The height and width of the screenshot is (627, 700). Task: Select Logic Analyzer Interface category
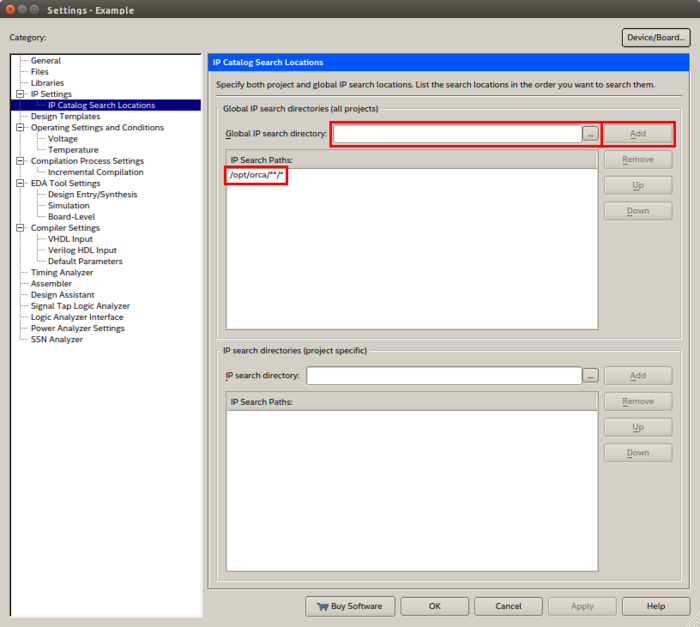point(77,317)
